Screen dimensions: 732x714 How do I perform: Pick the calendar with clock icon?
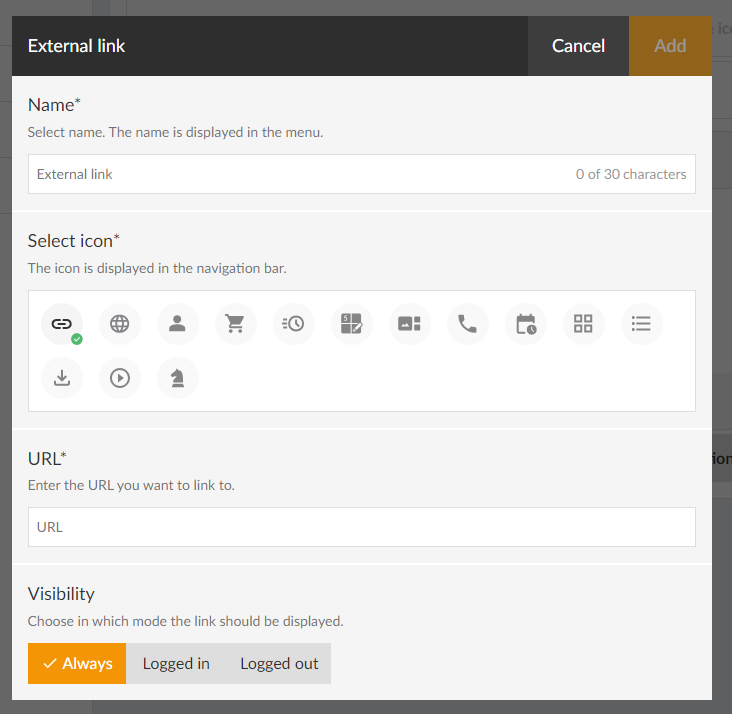(526, 324)
